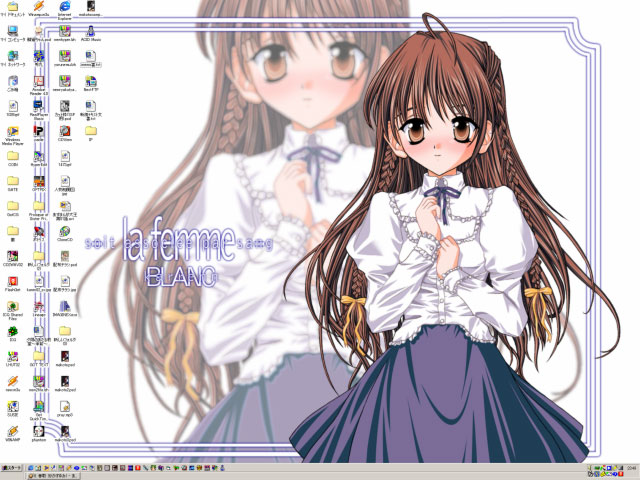
Task: Open the phantom desktop icon
Action: (x=38, y=432)
